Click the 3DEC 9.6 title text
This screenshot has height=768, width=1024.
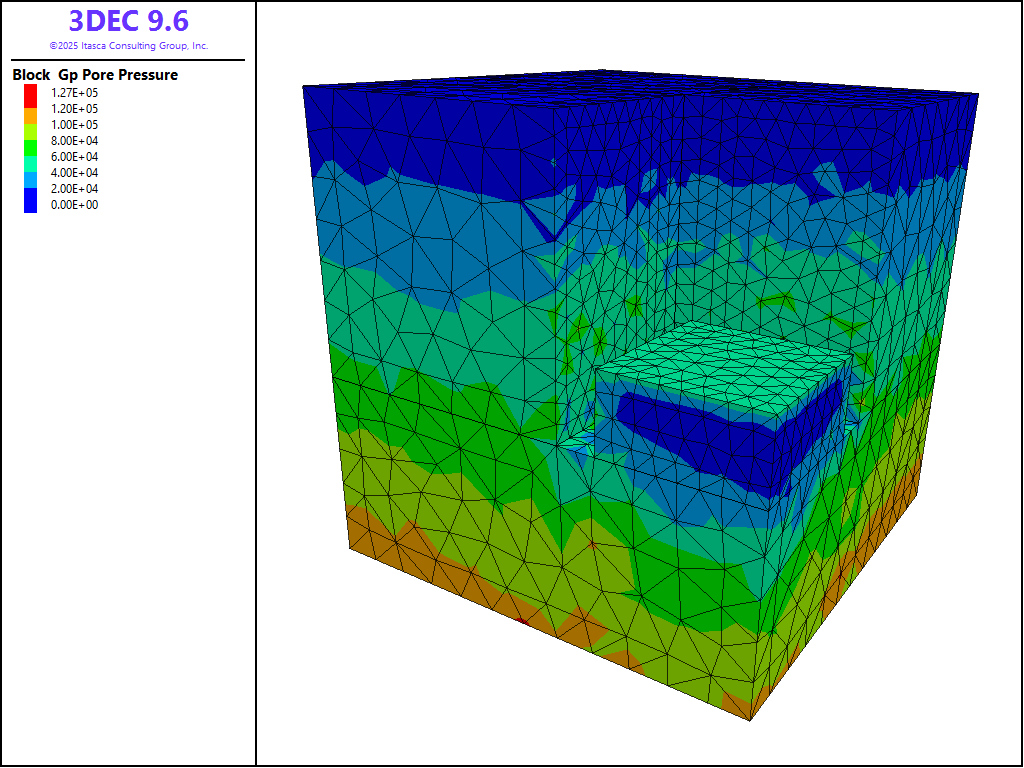pos(128,21)
